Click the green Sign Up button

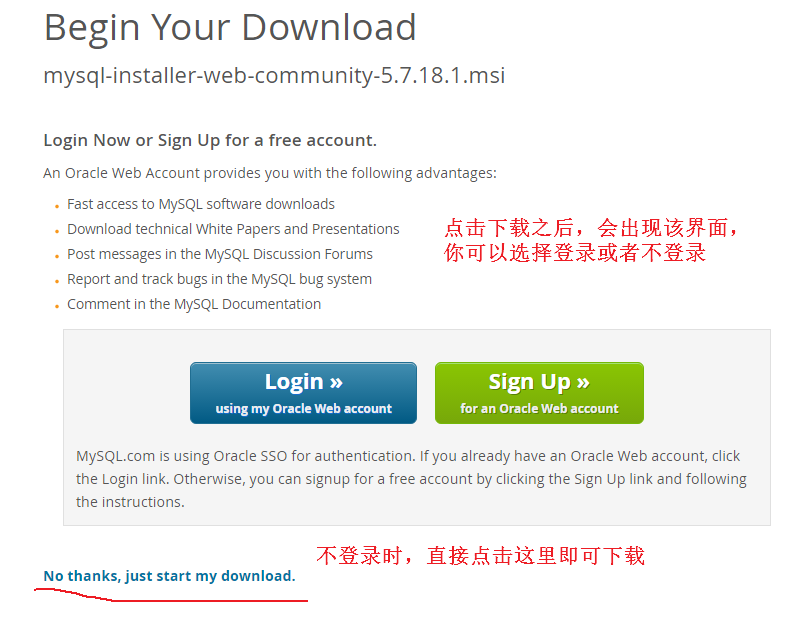click(539, 393)
